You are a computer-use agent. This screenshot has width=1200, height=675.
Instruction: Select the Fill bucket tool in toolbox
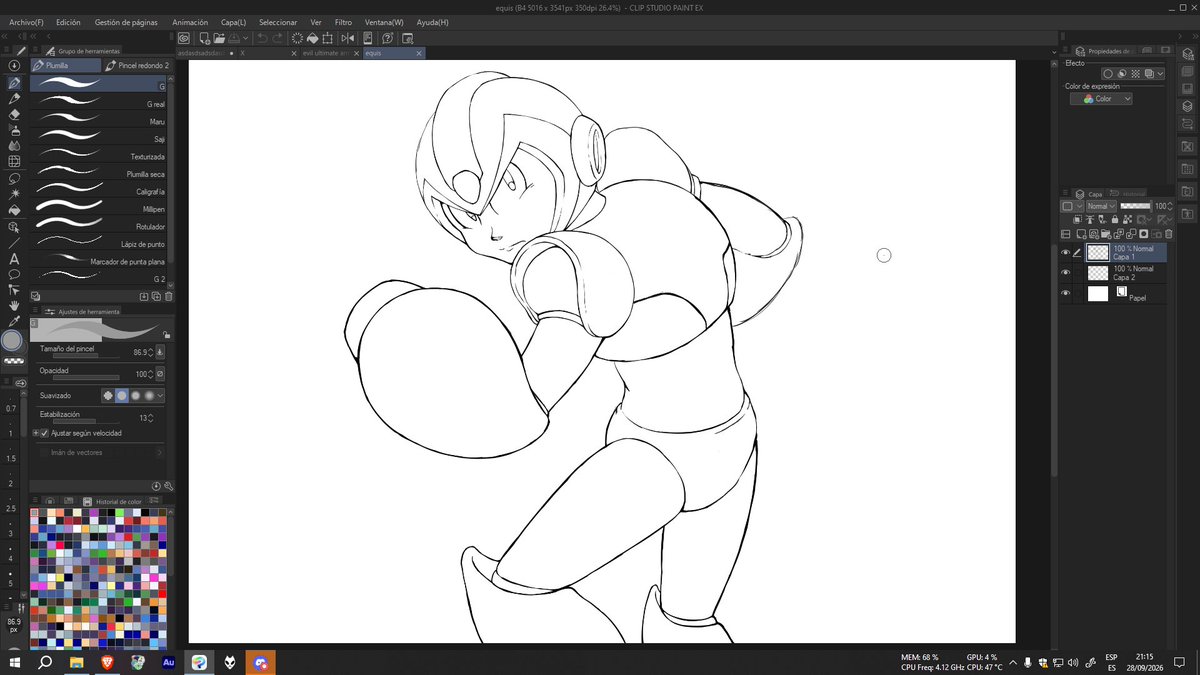[15, 208]
